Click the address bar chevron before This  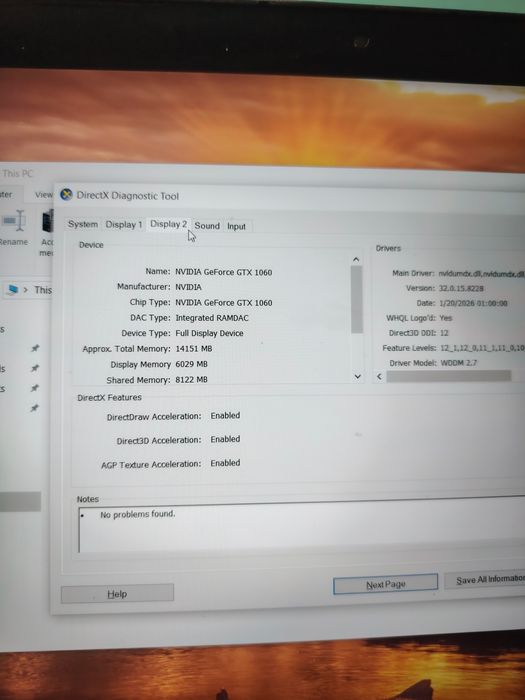click(25, 290)
